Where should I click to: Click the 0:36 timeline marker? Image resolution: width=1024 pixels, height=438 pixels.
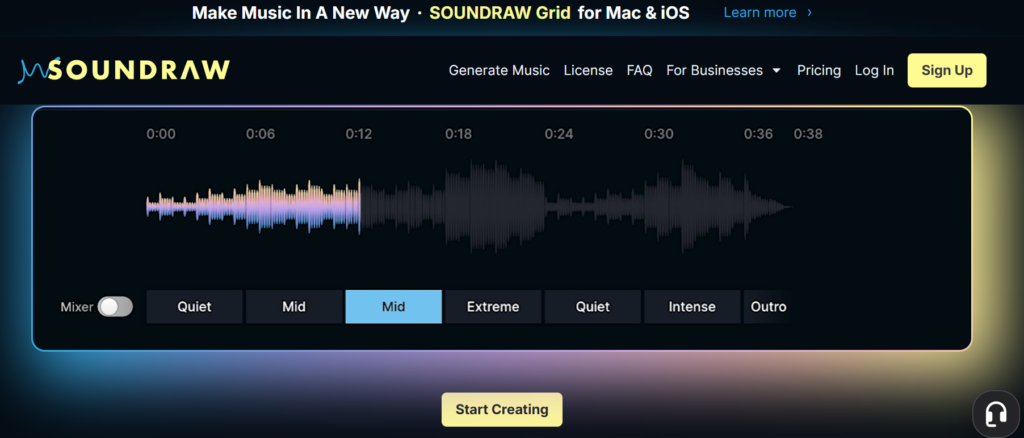coord(758,134)
